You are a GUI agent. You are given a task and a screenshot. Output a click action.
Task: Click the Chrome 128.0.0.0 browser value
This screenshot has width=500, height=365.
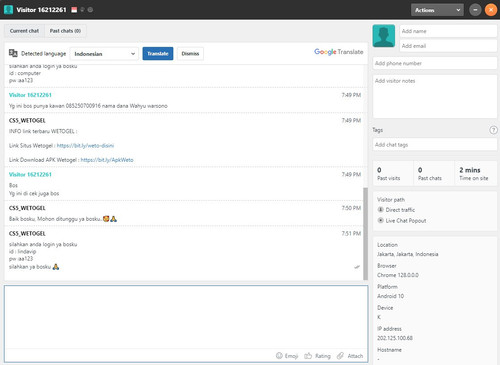(x=398, y=275)
